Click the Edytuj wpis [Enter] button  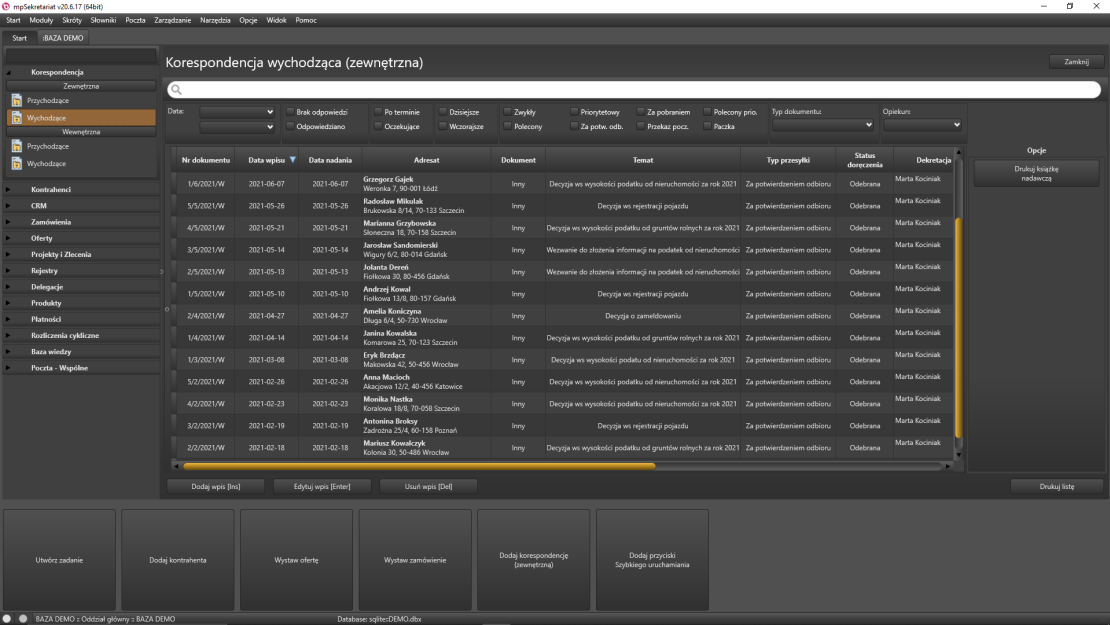coord(322,486)
